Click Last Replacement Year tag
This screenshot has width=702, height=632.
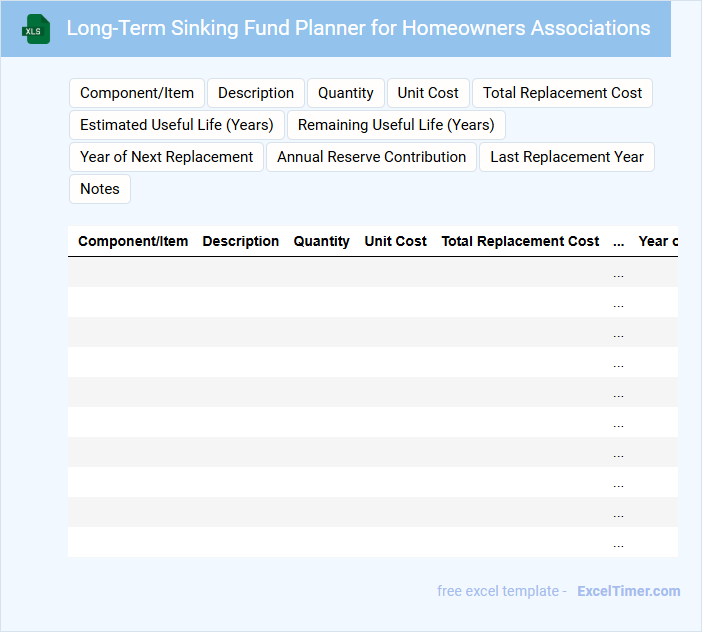[x=567, y=157]
